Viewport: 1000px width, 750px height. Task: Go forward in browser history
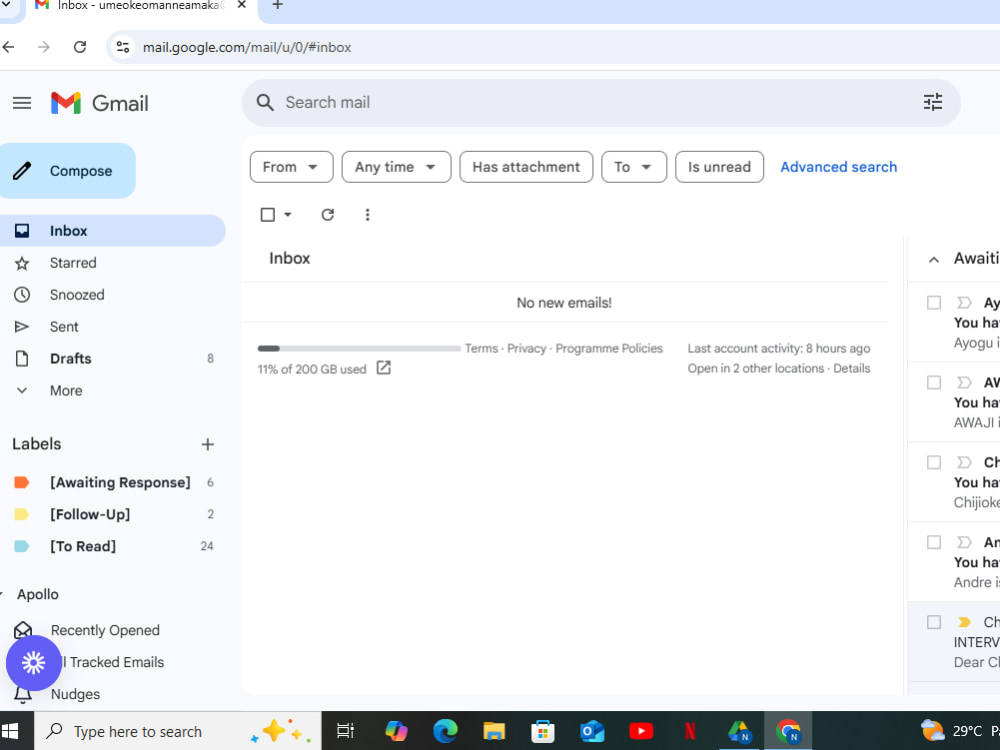tap(43, 47)
